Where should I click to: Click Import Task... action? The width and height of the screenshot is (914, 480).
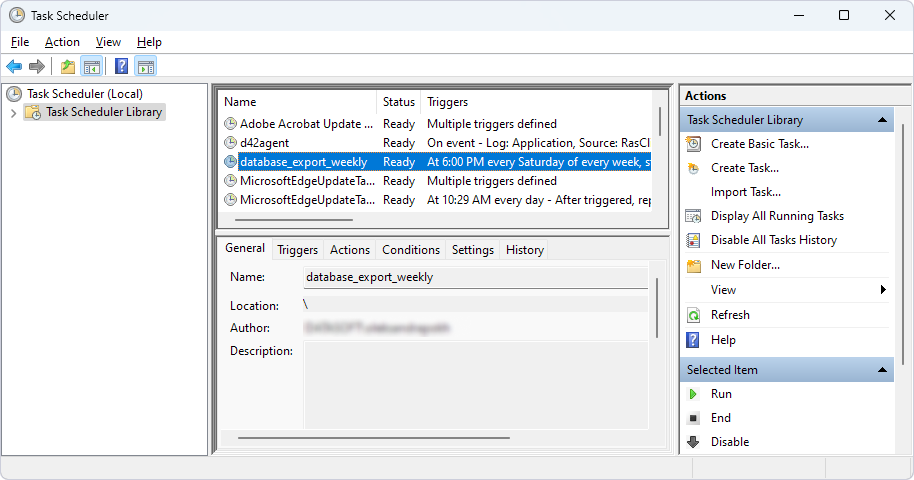click(746, 192)
